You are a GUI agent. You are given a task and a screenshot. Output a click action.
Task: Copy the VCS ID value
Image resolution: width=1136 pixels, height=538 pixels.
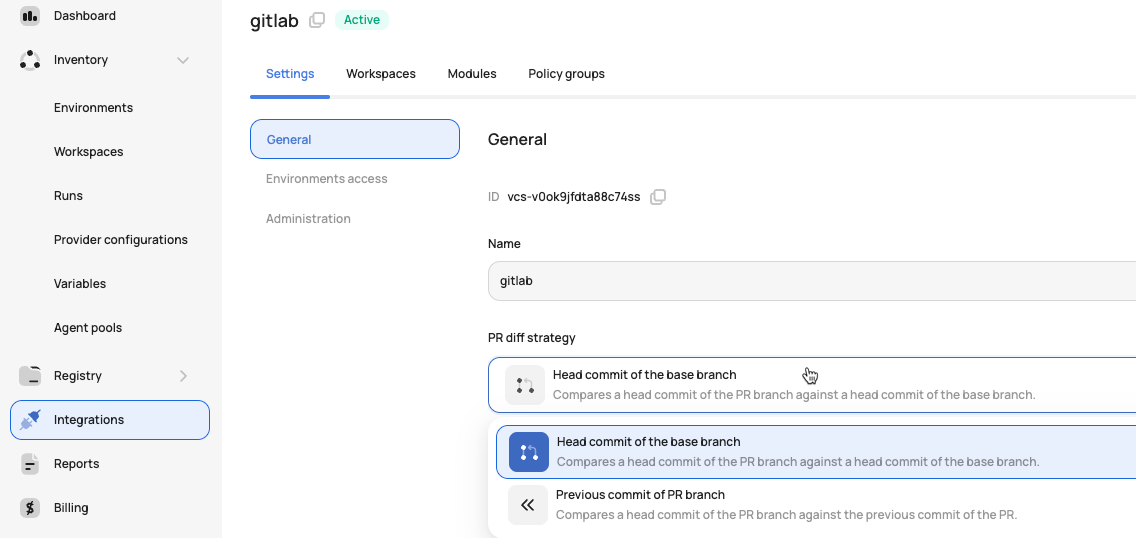[658, 197]
